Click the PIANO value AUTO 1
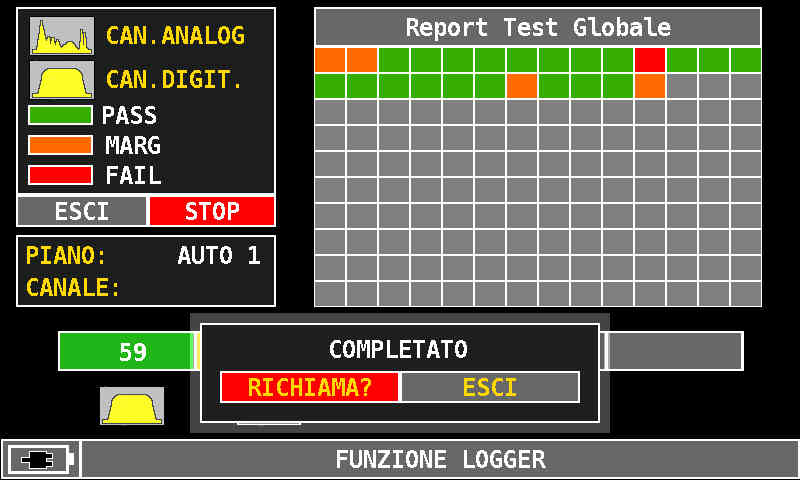The height and width of the screenshot is (480, 800). [x=219, y=256]
